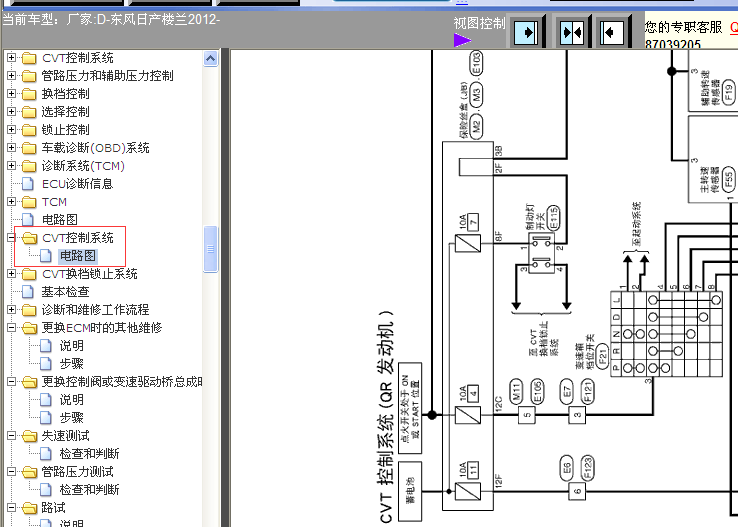This screenshot has height=527, width=738.
Task: Open 检查和判断 under 失速测试
Action: 89,454
